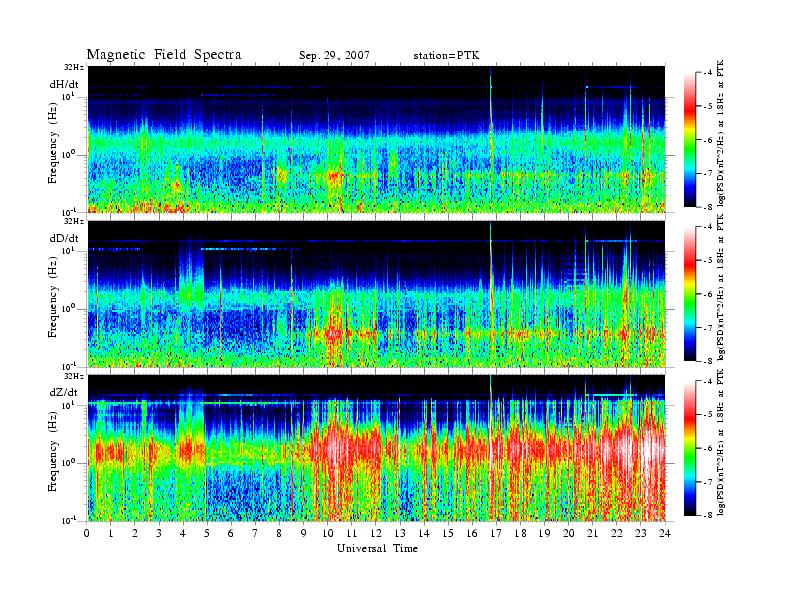Click hour '12' on the Universal Time axis
The width and height of the screenshot is (792, 612).
376,533
